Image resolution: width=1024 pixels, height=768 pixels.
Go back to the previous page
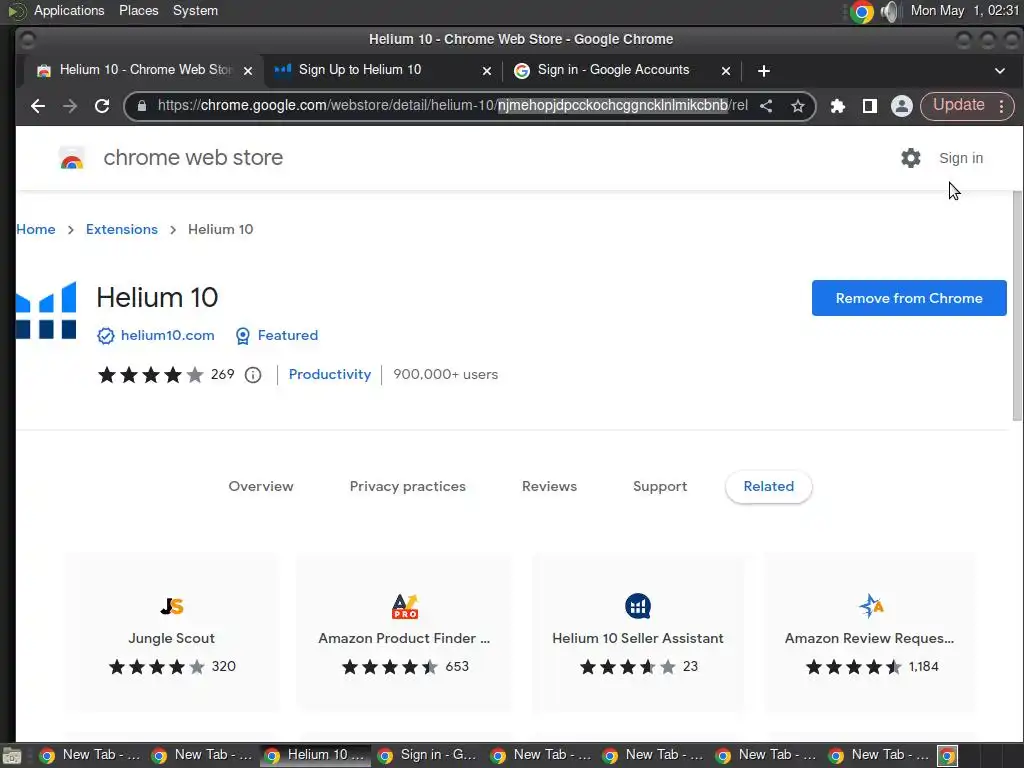(x=38, y=106)
